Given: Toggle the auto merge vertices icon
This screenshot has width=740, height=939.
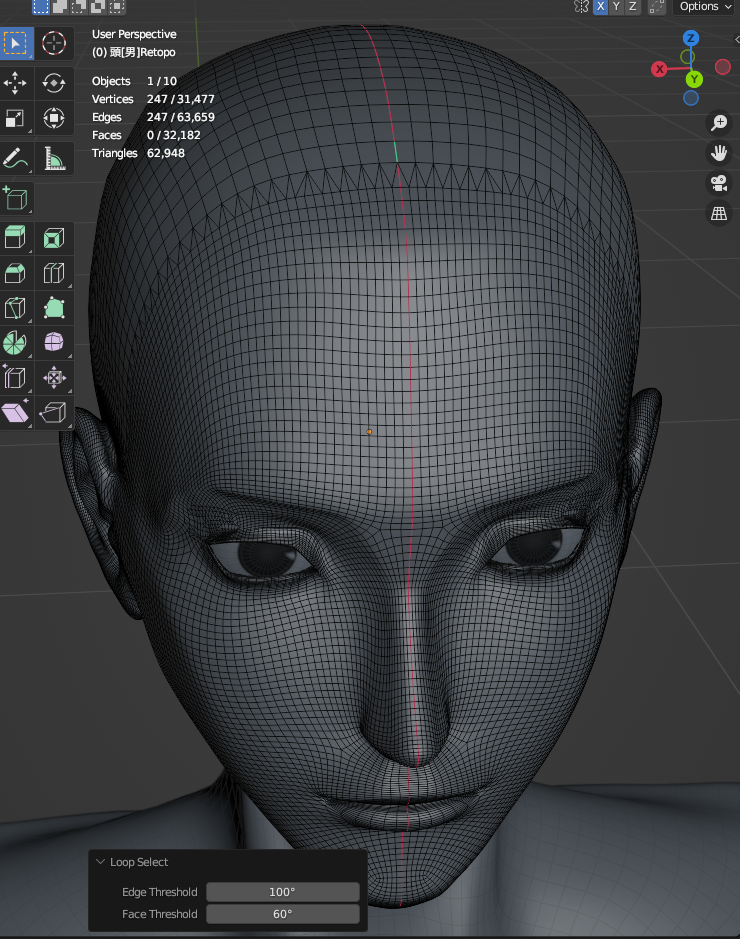Looking at the screenshot, I should (x=657, y=7).
